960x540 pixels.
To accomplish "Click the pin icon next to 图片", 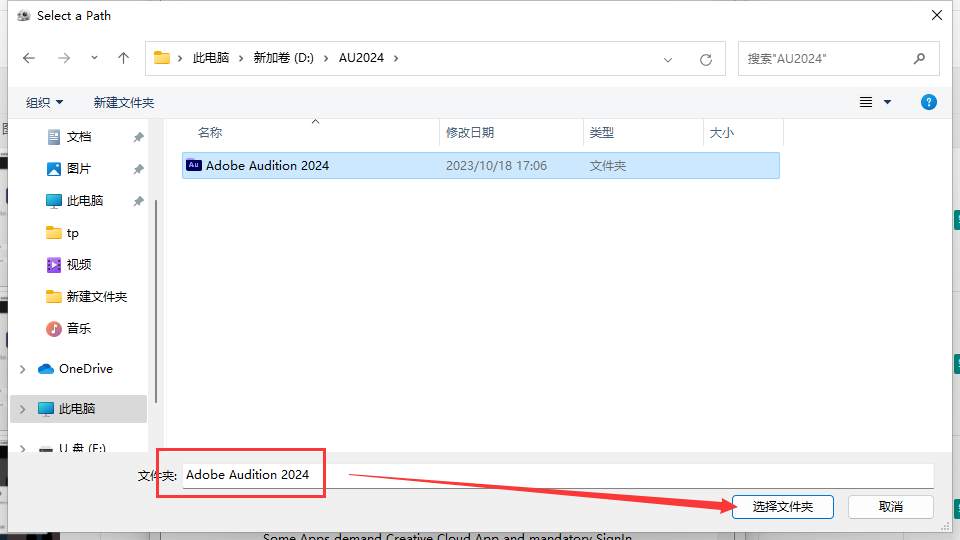I will pyautogui.click(x=138, y=169).
